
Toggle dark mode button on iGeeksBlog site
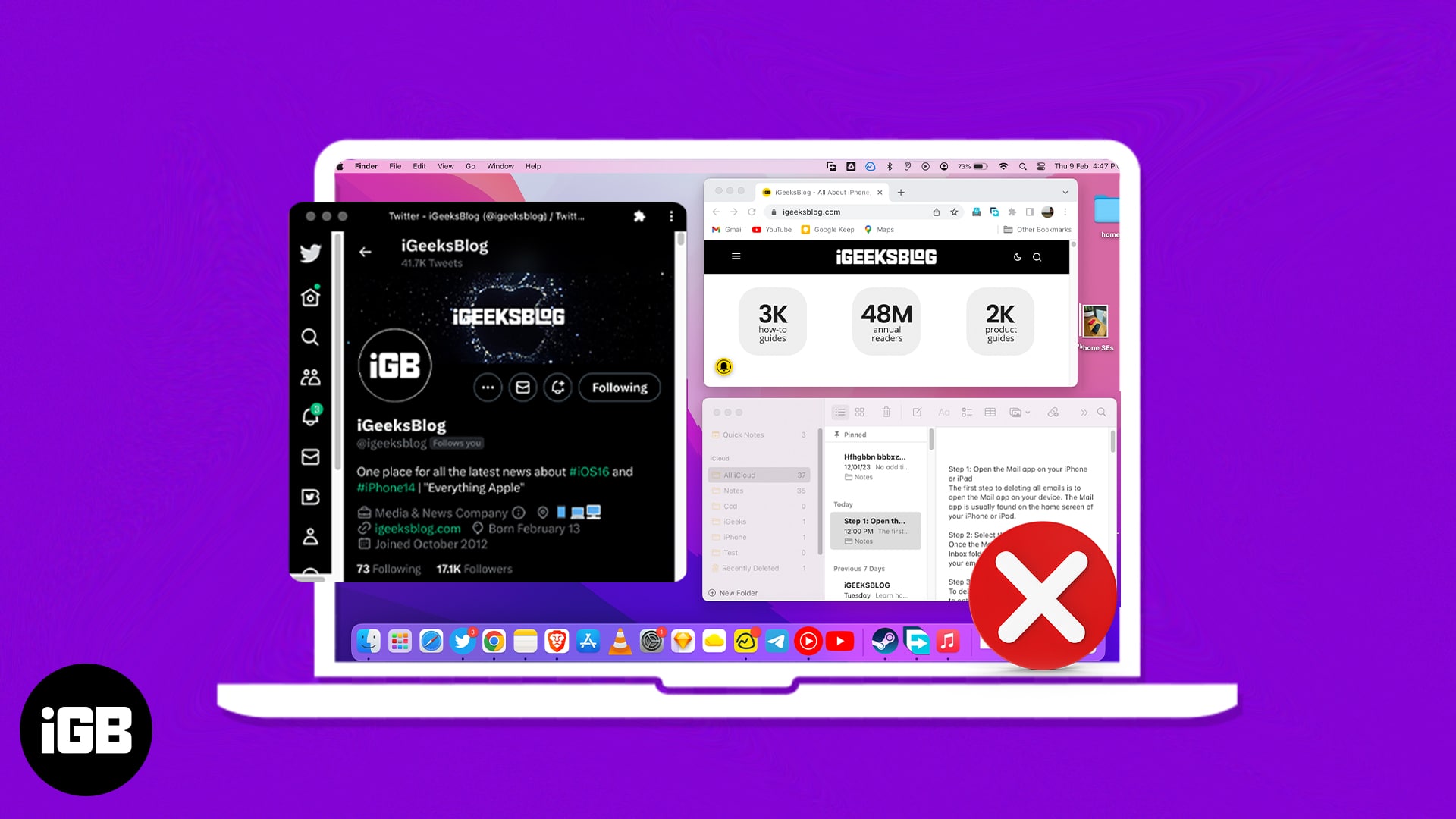coord(1016,257)
